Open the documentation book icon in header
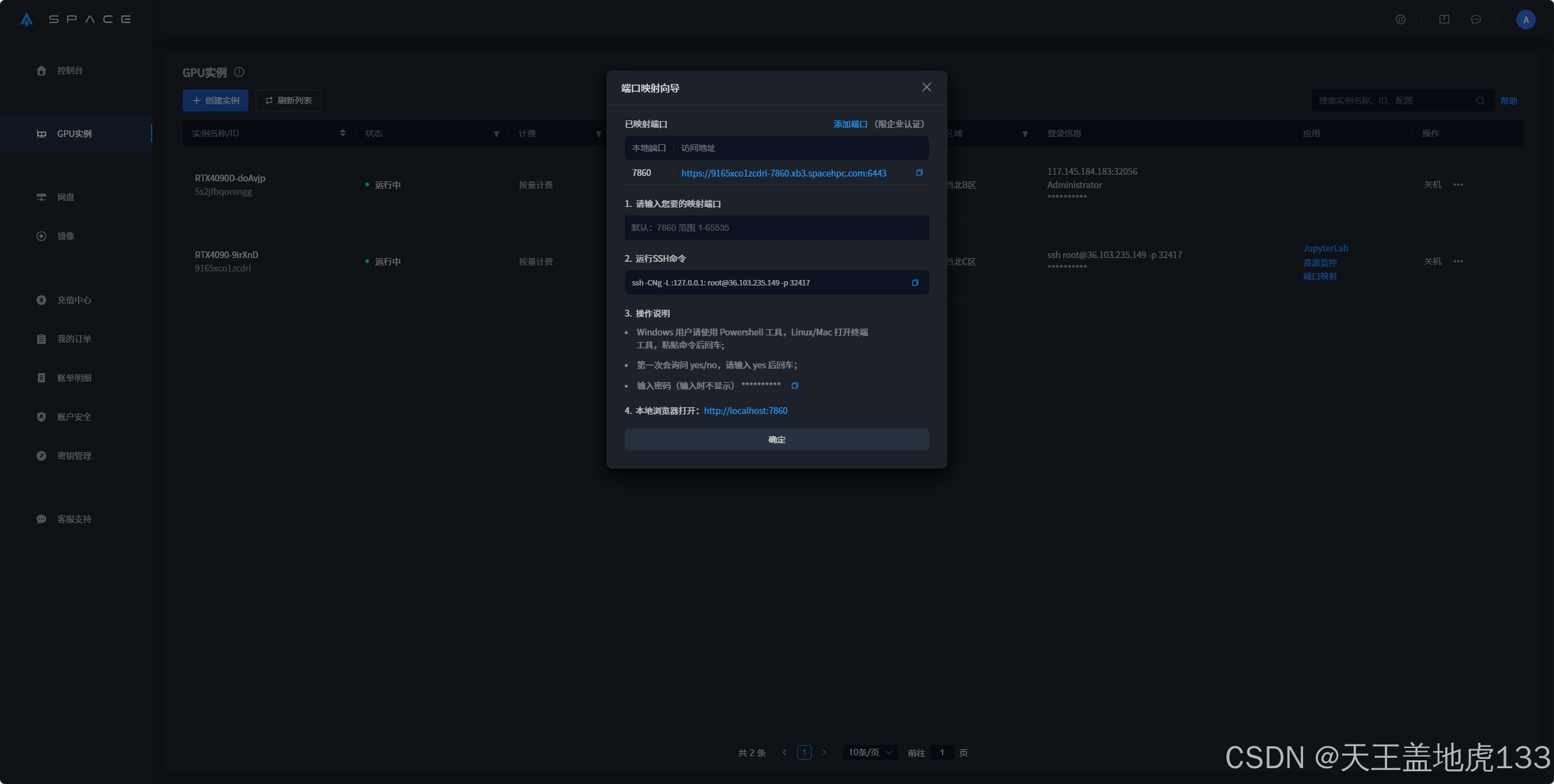Viewport: 1554px width, 784px height. [x=1444, y=19]
